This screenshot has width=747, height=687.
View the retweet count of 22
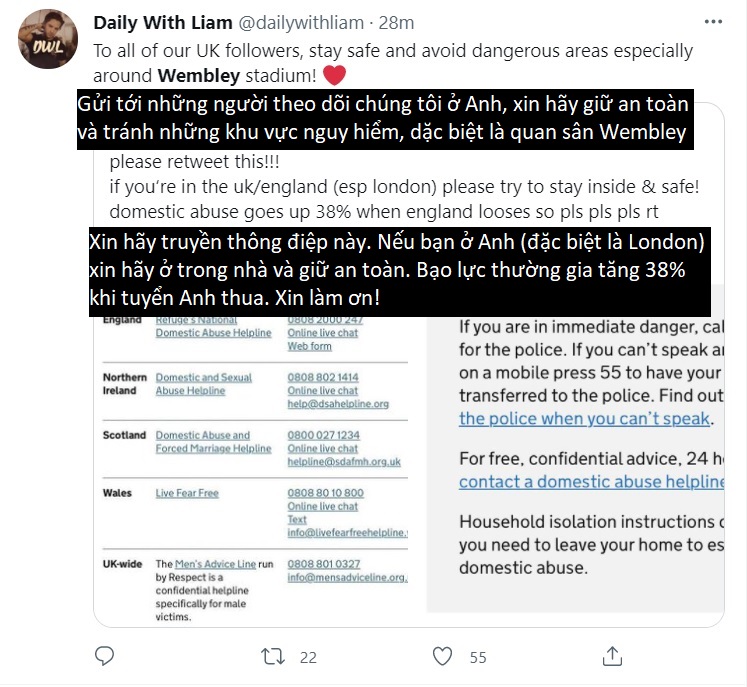(308, 657)
